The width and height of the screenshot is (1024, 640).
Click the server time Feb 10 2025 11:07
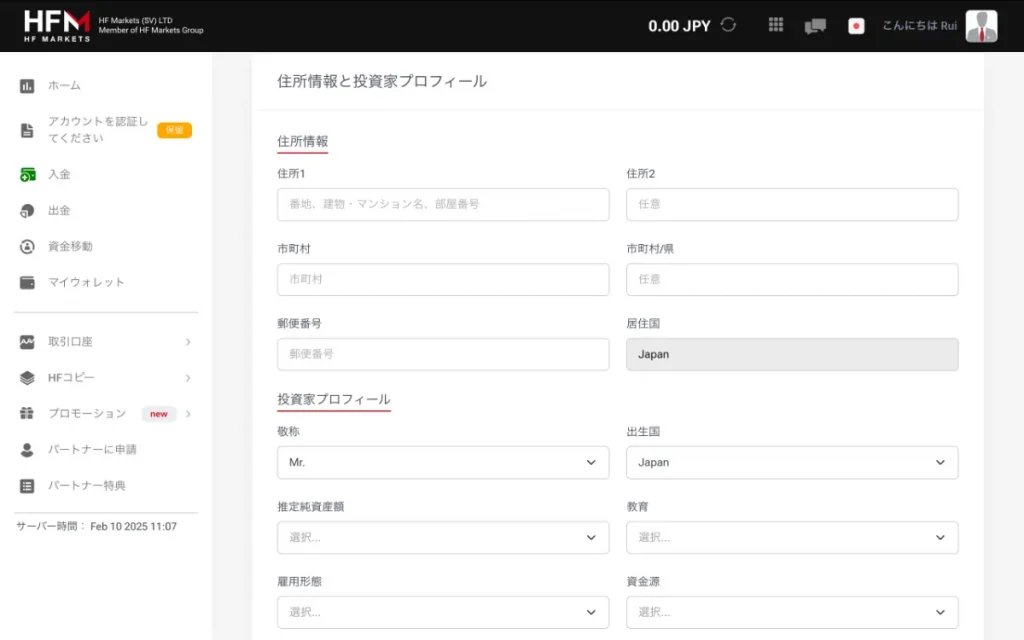point(133,526)
